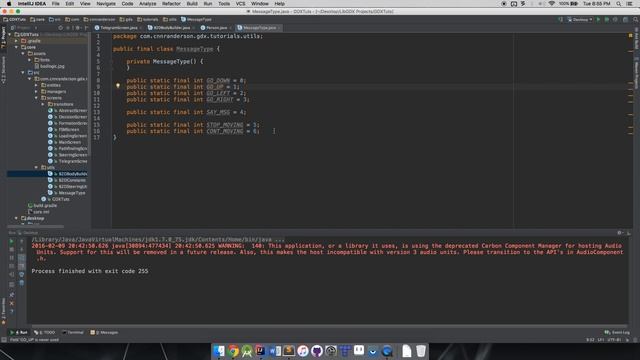The height and width of the screenshot is (360, 640).
Task: Pin the Run tab with the pin icon
Action: (x=11, y=295)
